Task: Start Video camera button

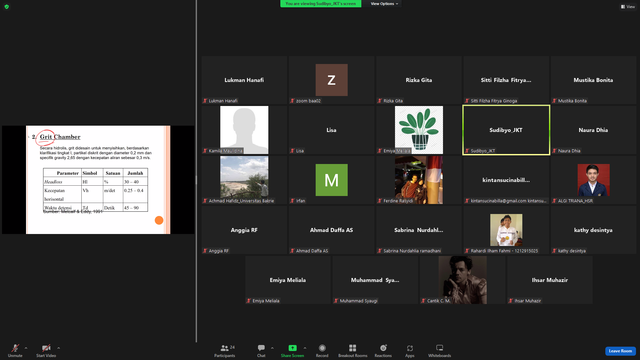Action: 46,350
